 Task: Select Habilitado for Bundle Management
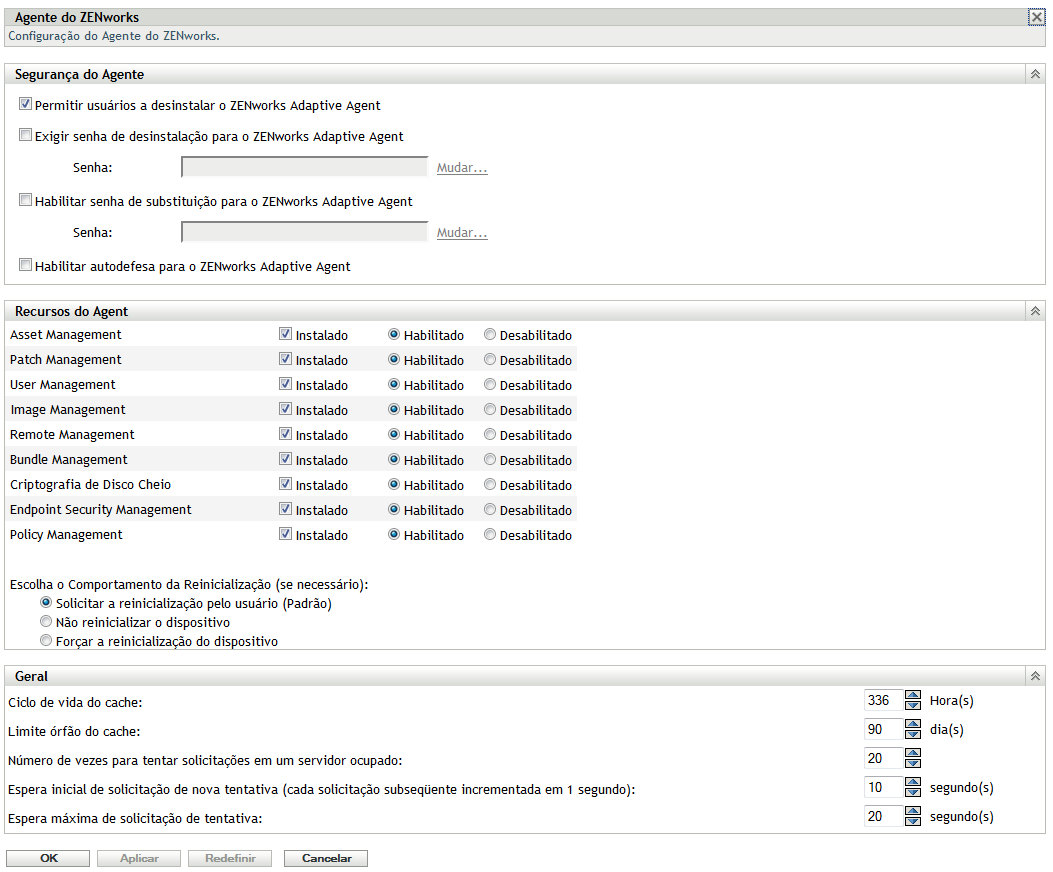pyautogui.click(x=394, y=459)
